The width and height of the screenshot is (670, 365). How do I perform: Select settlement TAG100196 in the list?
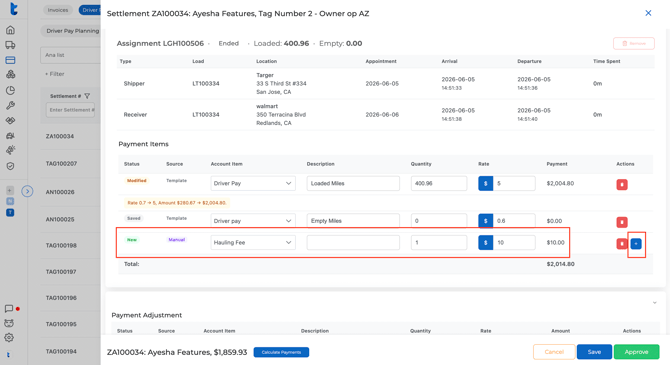[x=61, y=298]
